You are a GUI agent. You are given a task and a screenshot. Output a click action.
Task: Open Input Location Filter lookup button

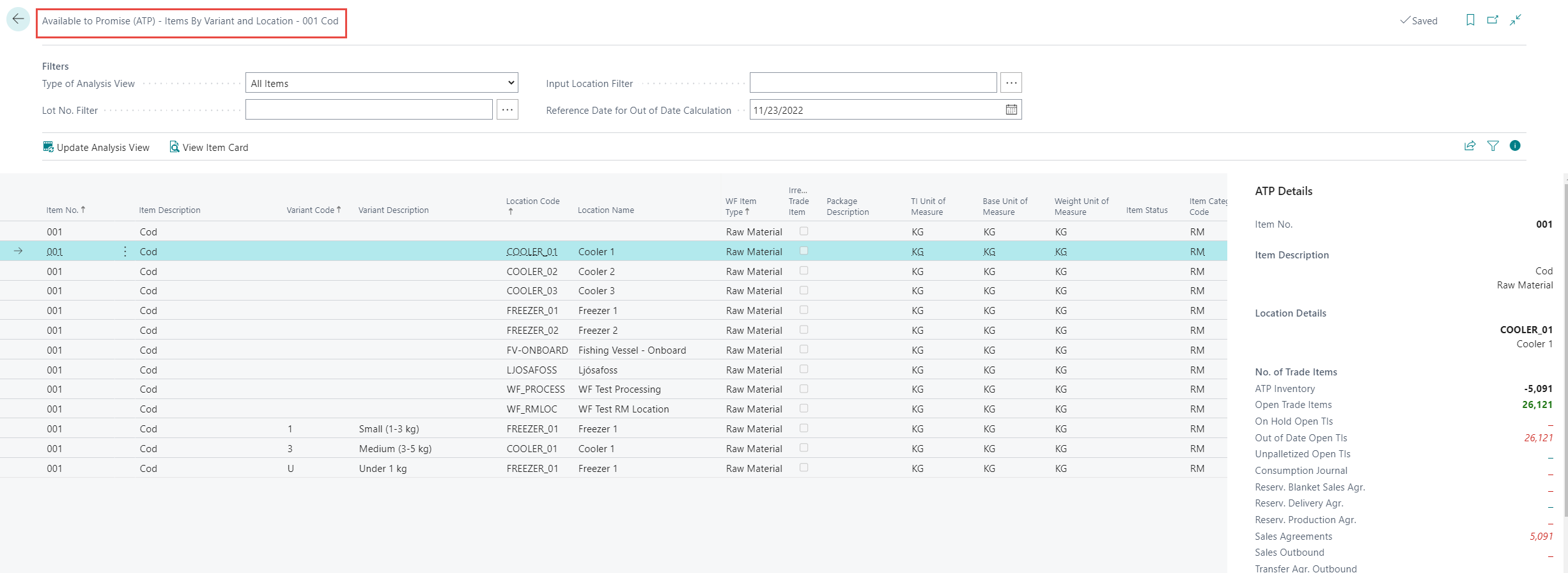(1011, 83)
